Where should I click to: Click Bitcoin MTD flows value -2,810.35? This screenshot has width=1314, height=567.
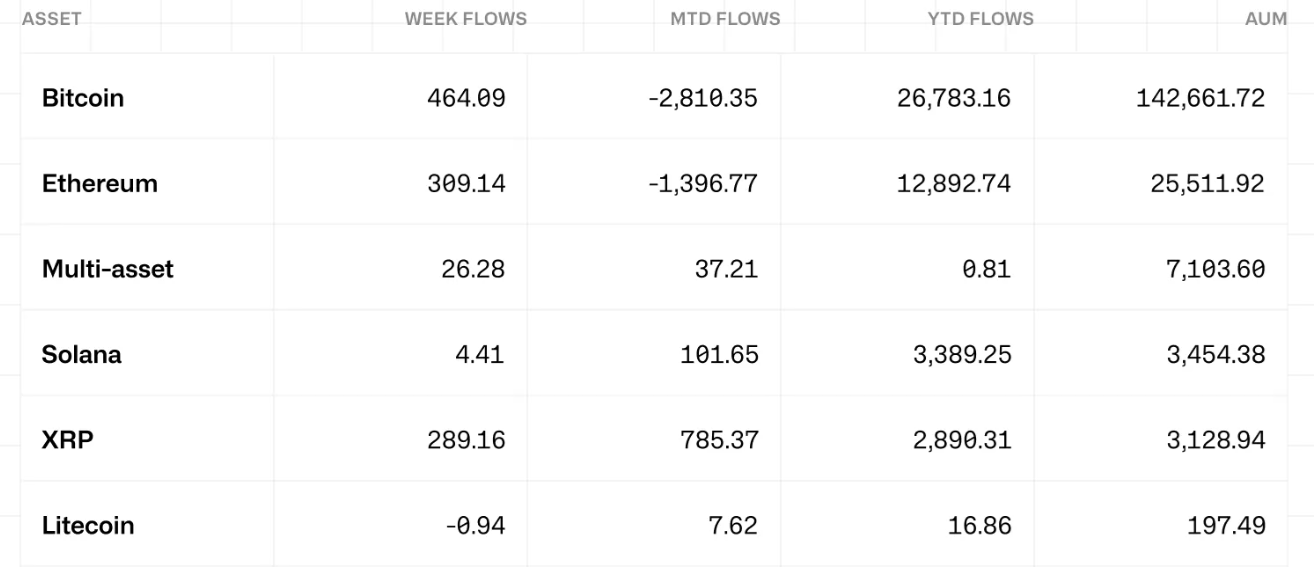tap(703, 98)
